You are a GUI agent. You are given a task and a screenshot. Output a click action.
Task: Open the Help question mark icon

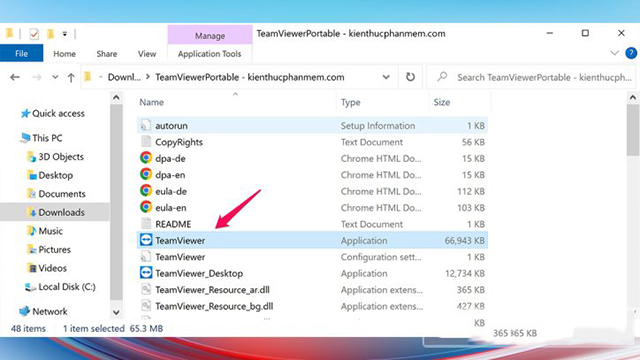click(631, 53)
